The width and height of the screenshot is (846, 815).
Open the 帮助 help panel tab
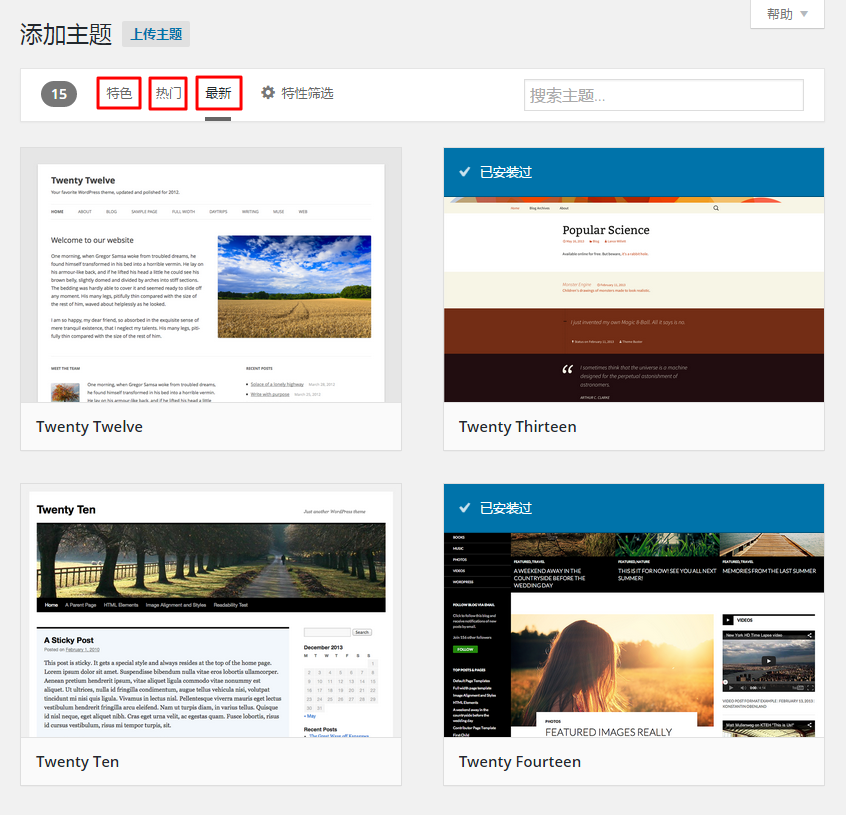[x=787, y=14]
